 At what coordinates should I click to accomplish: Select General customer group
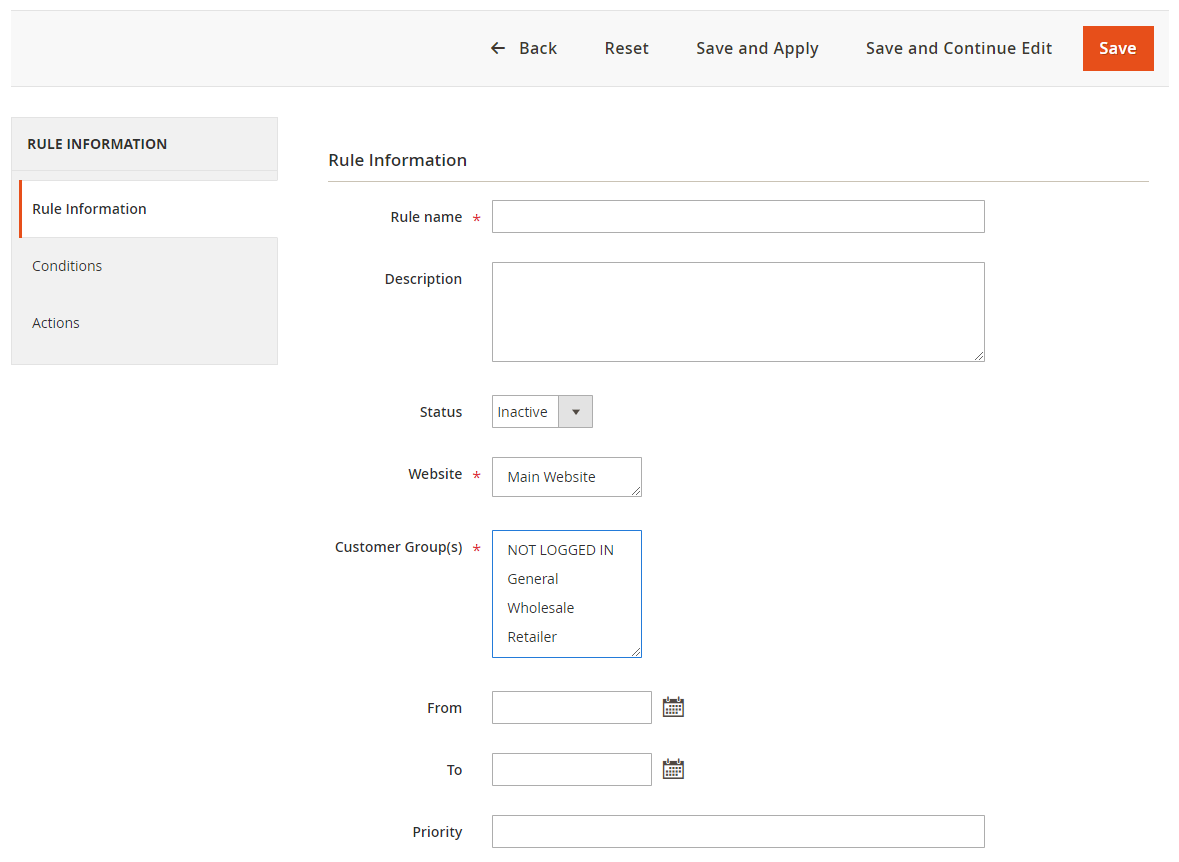[x=533, y=579]
